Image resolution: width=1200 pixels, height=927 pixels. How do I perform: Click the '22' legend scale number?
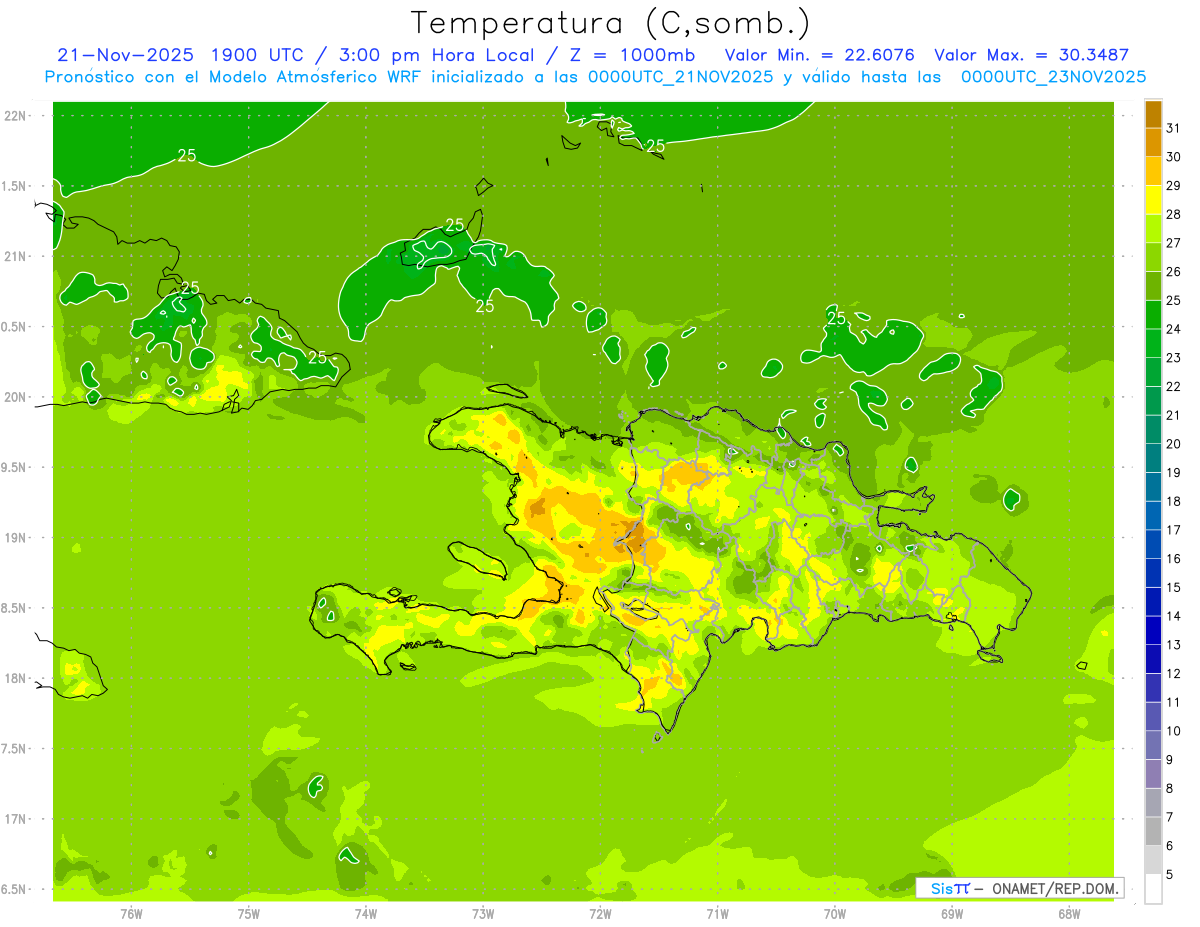pos(1173,386)
